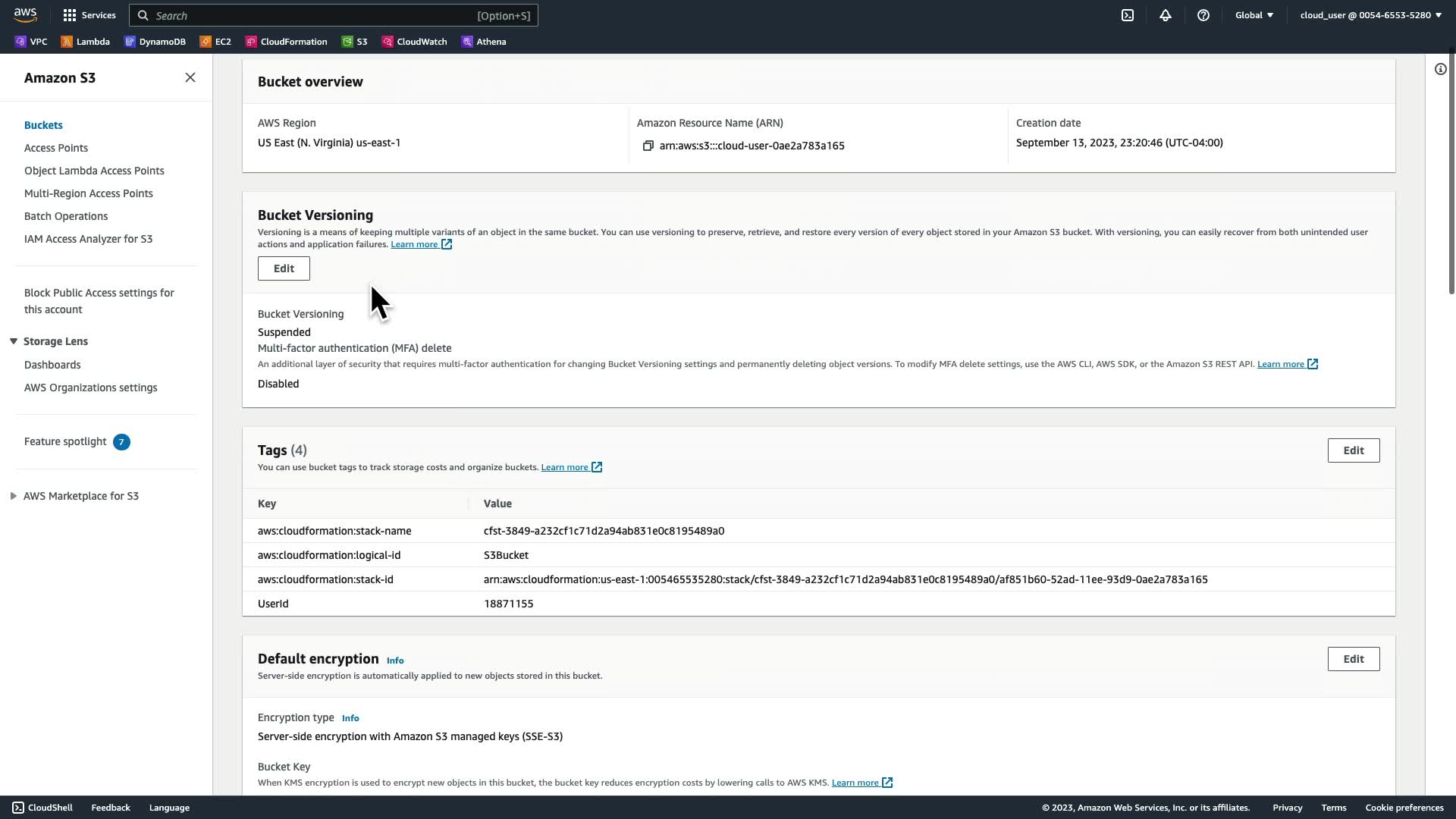
Task: Open Access Points in sidebar
Action: pyautogui.click(x=56, y=148)
